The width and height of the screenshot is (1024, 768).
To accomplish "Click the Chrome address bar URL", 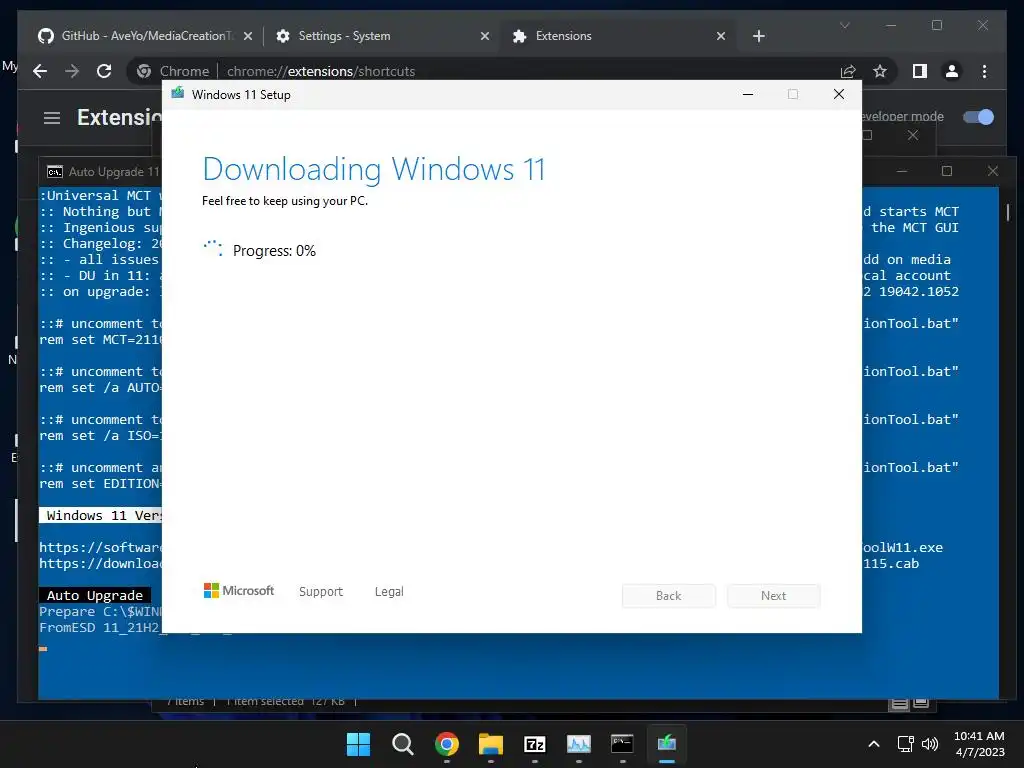I will (x=321, y=71).
